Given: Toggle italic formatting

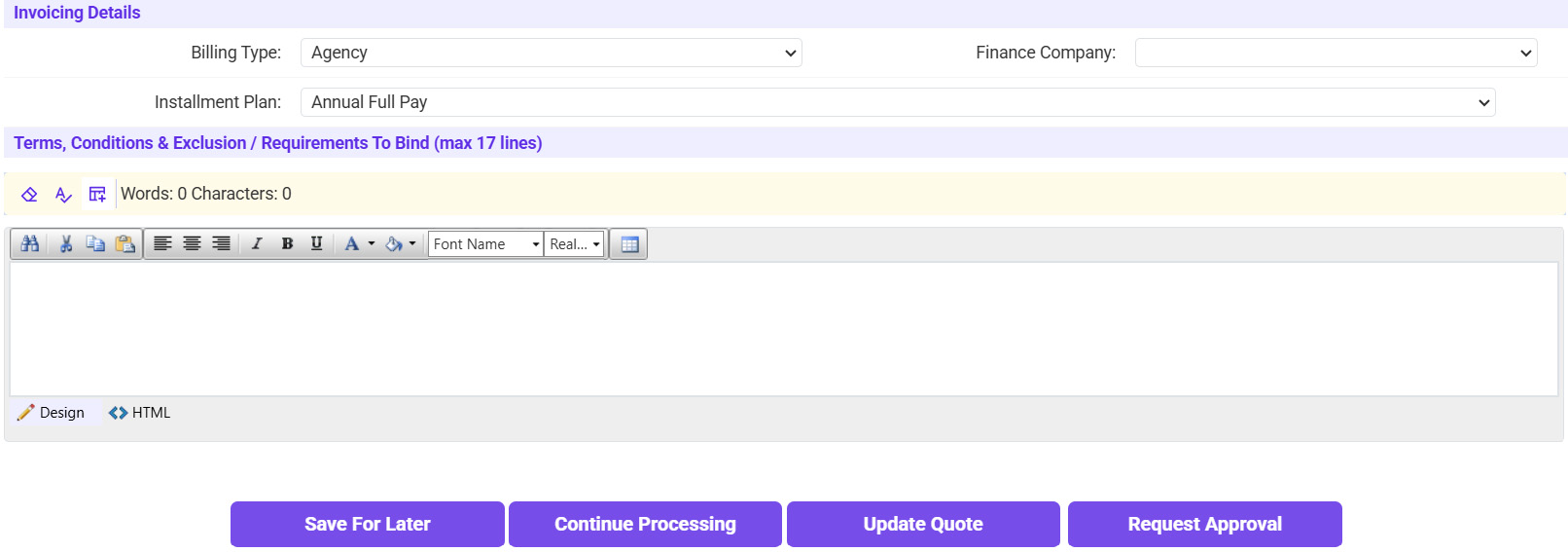Looking at the screenshot, I should [257, 244].
